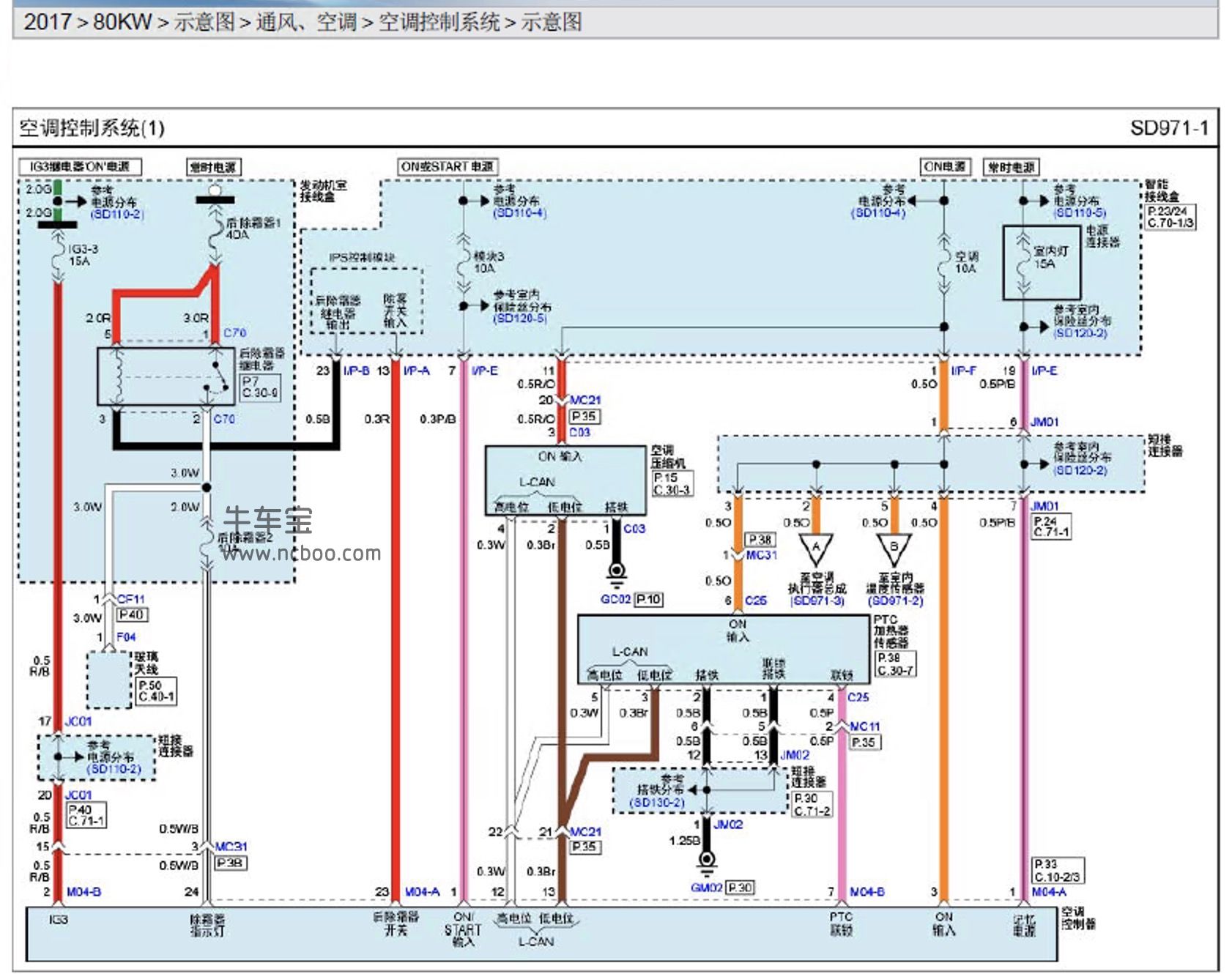Select the 1.25B ground wire label
1232x974 pixels.
click(684, 841)
